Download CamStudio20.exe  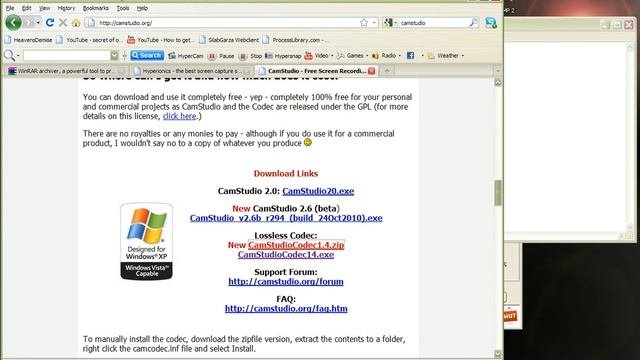(318, 191)
